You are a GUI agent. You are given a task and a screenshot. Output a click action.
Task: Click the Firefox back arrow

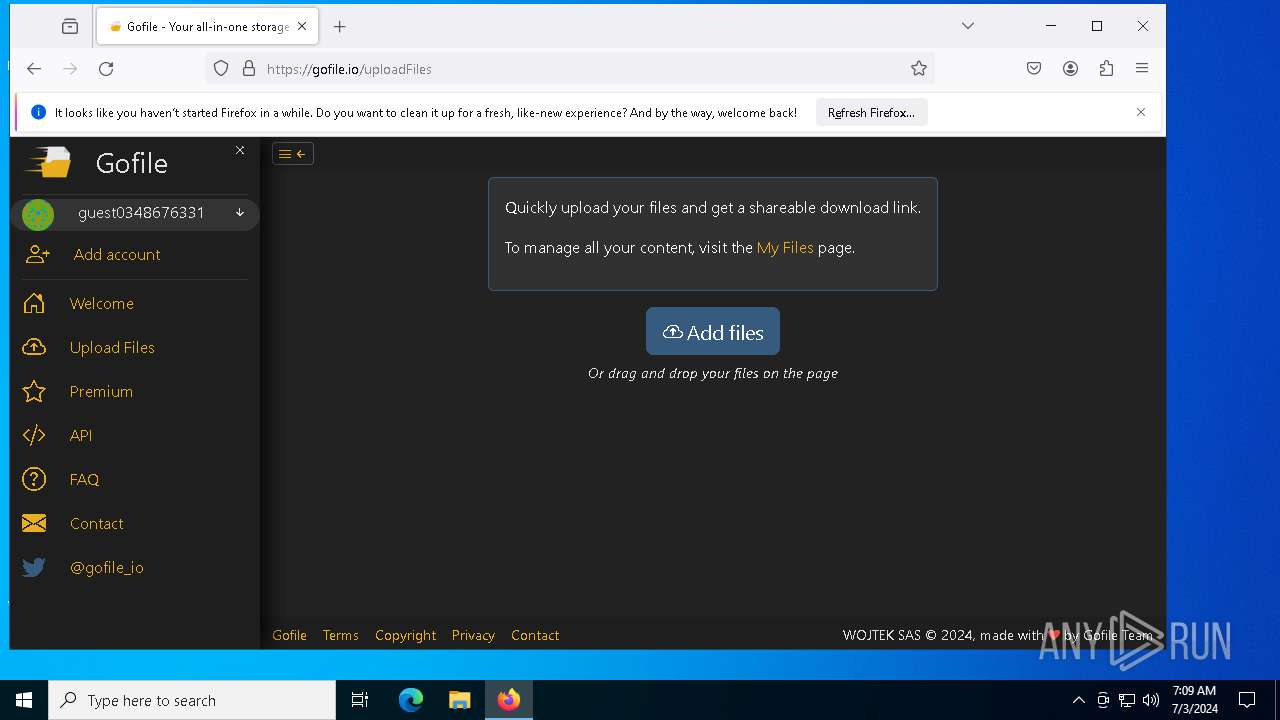coord(34,69)
